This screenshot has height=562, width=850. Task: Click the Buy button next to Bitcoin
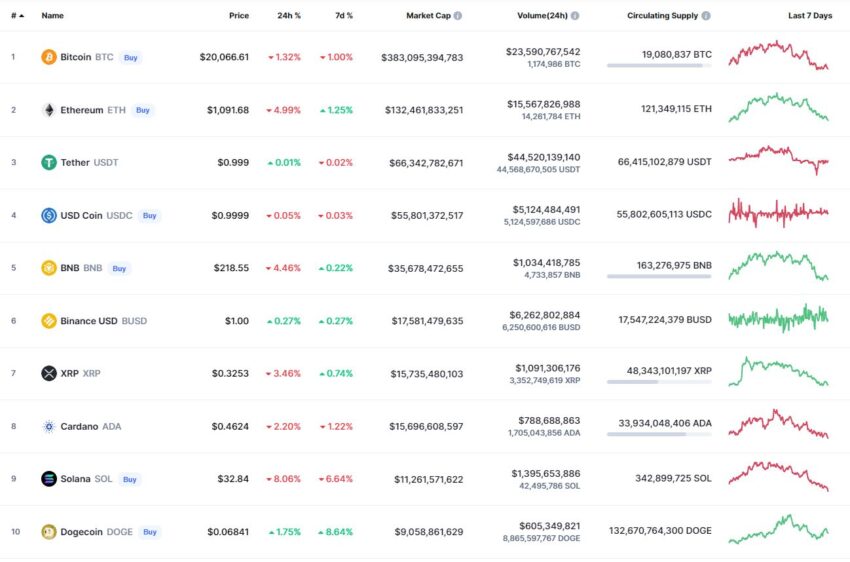131,57
